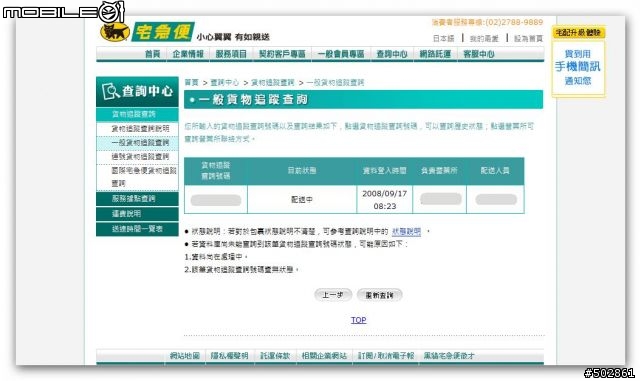Click the magnifier icon beside 查詢中心
Screen dimensions: 640x381
(110, 91)
